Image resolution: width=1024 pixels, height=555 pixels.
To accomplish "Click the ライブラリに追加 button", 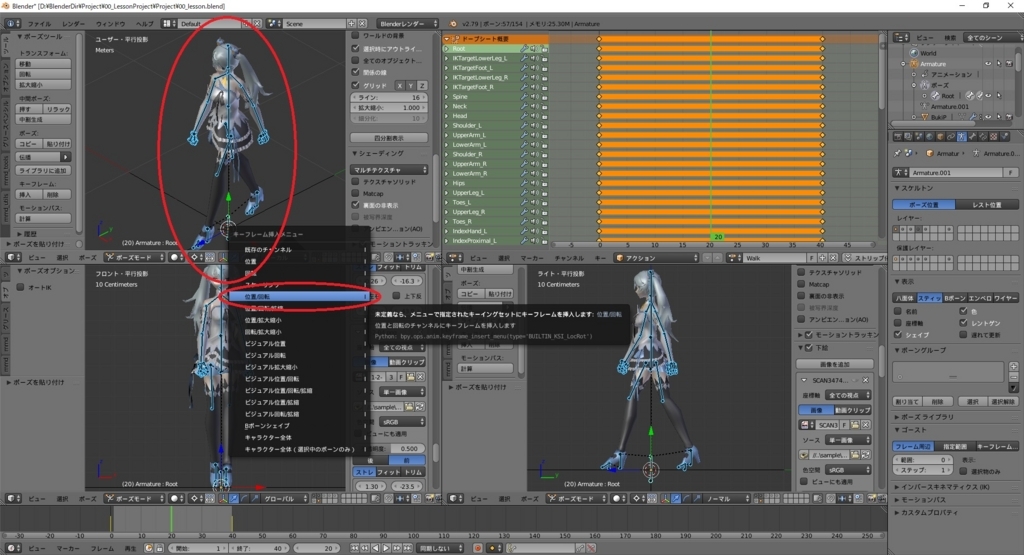I will [44, 170].
